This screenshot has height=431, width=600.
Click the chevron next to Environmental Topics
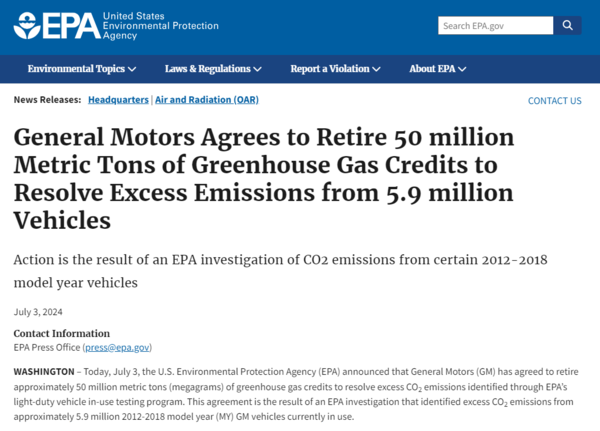132,69
